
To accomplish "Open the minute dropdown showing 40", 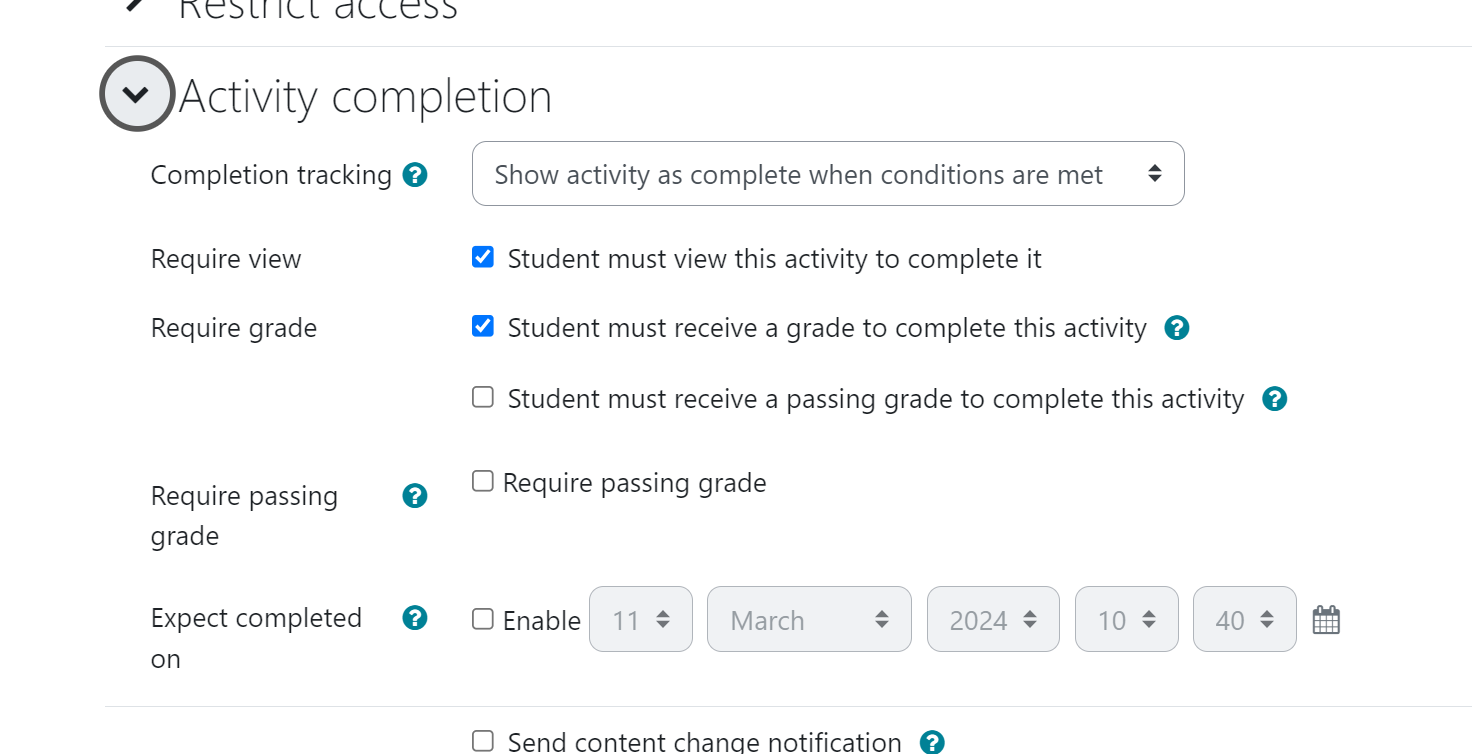I will click(x=1245, y=619).
